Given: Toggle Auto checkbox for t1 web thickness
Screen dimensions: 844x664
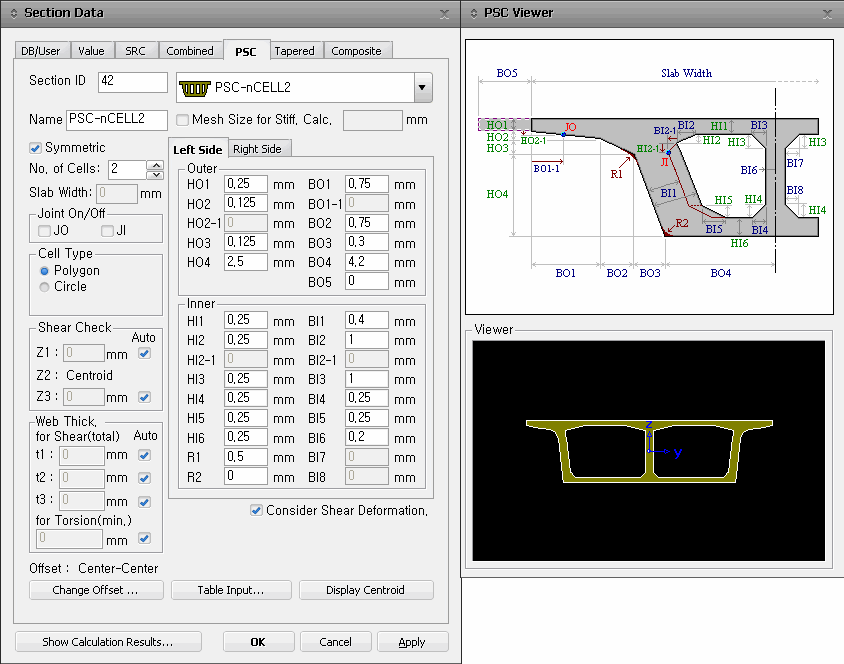Looking at the screenshot, I should point(144,456).
